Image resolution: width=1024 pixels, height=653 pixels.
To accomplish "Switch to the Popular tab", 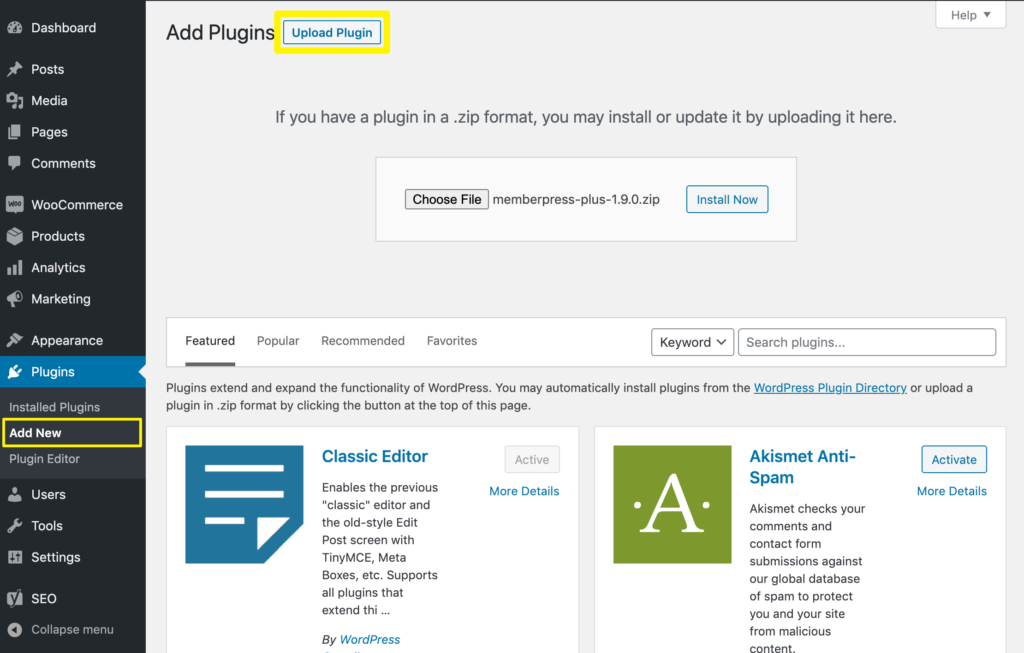I will pos(278,341).
